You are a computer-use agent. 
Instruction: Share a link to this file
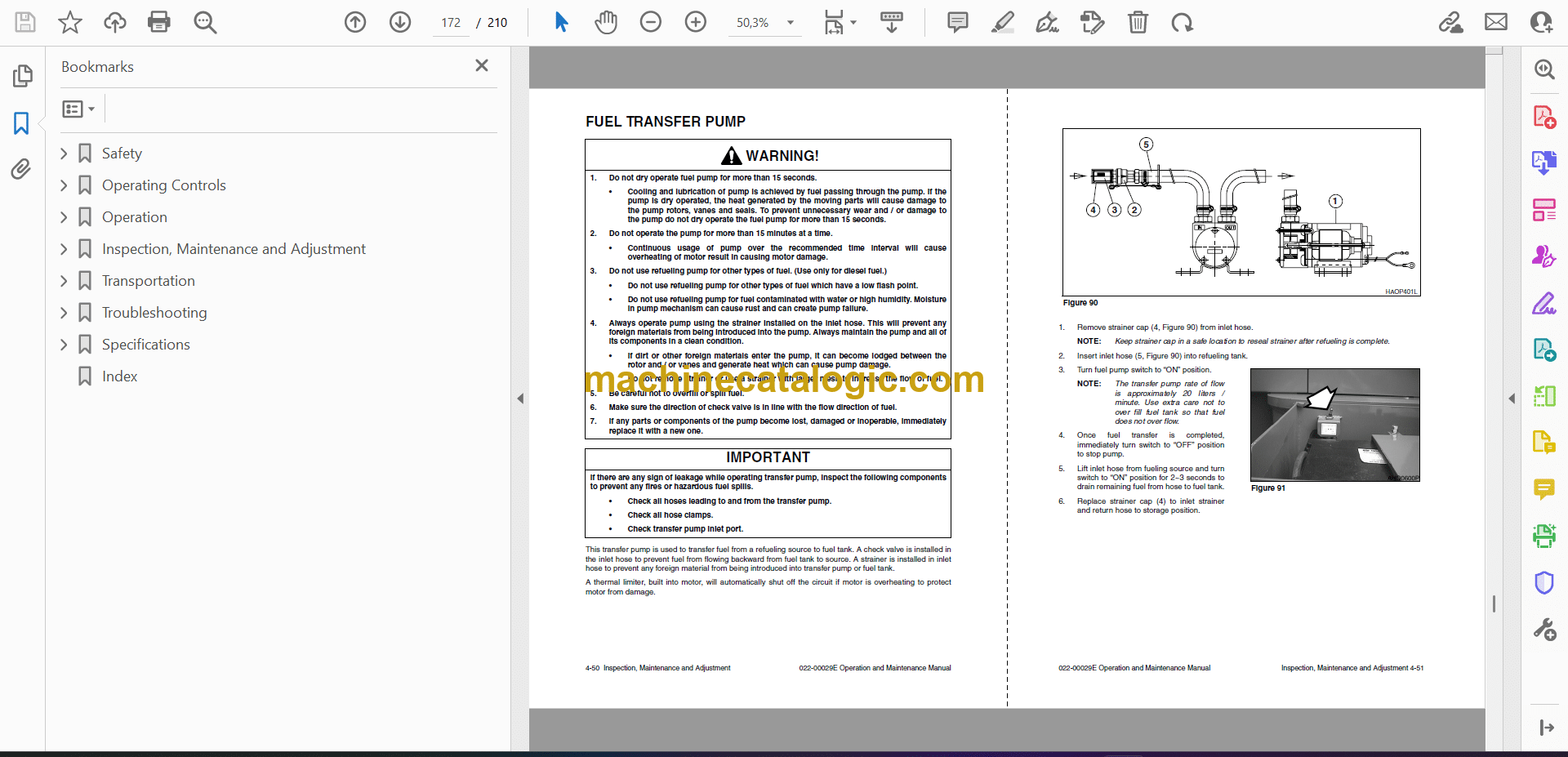coord(1451,22)
